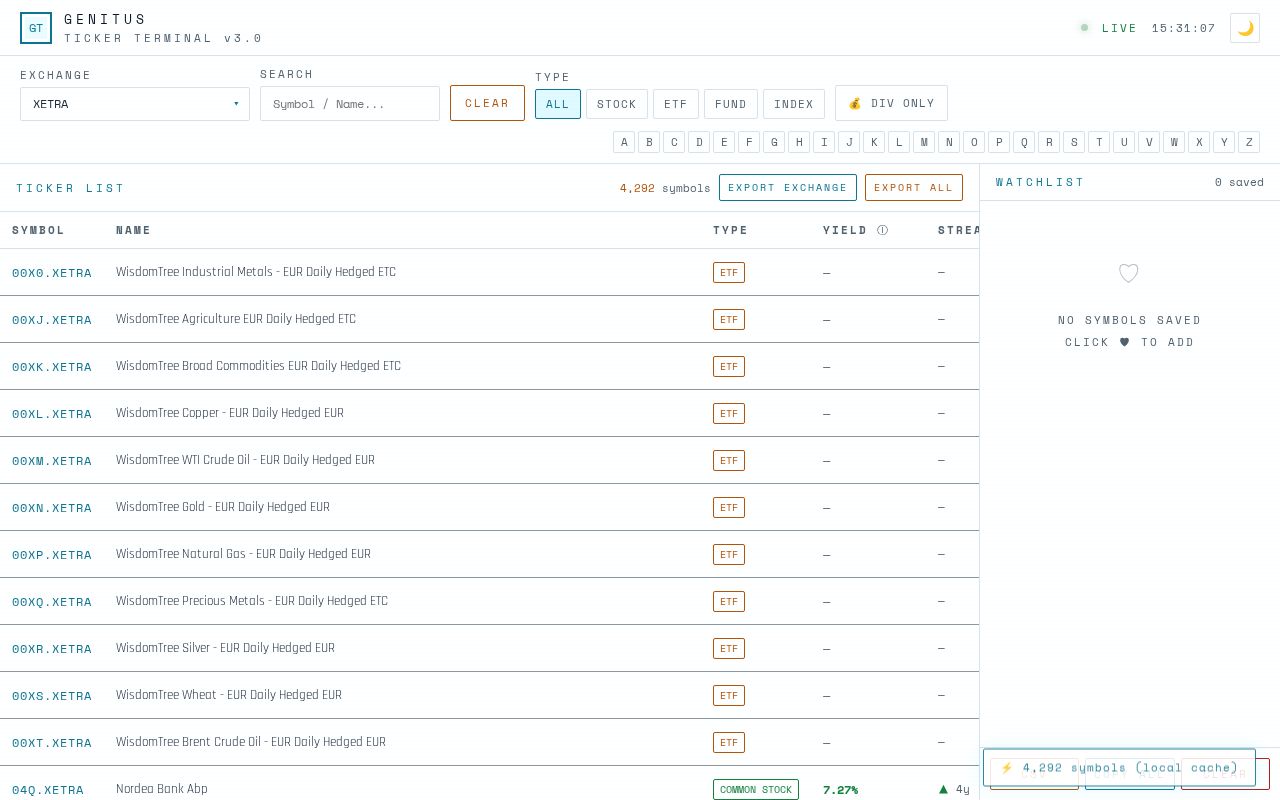Click WisdomTree Gold - EUR Daily Hedged name

click(x=223, y=507)
